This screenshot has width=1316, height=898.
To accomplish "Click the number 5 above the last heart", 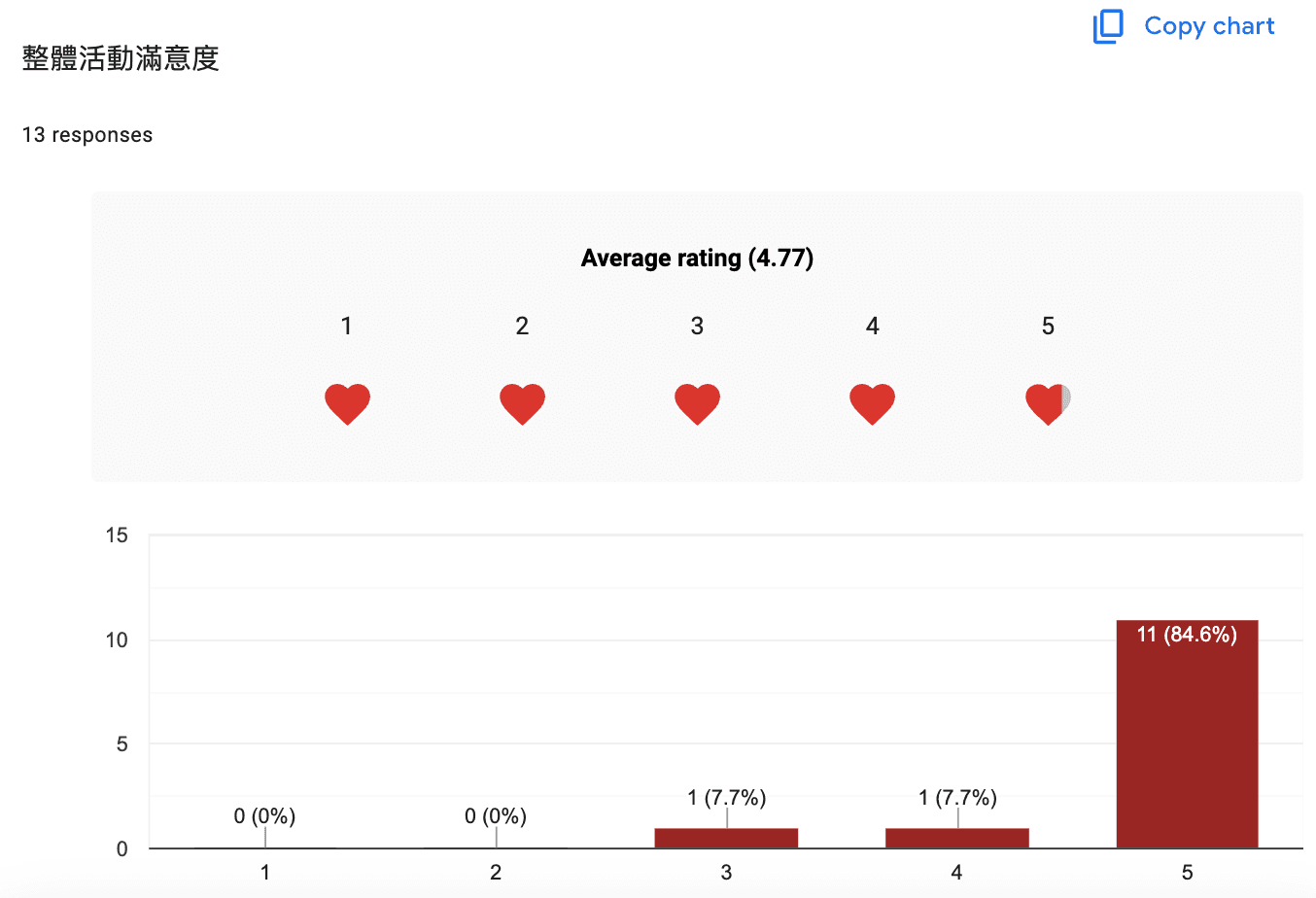I will point(1048,327).
